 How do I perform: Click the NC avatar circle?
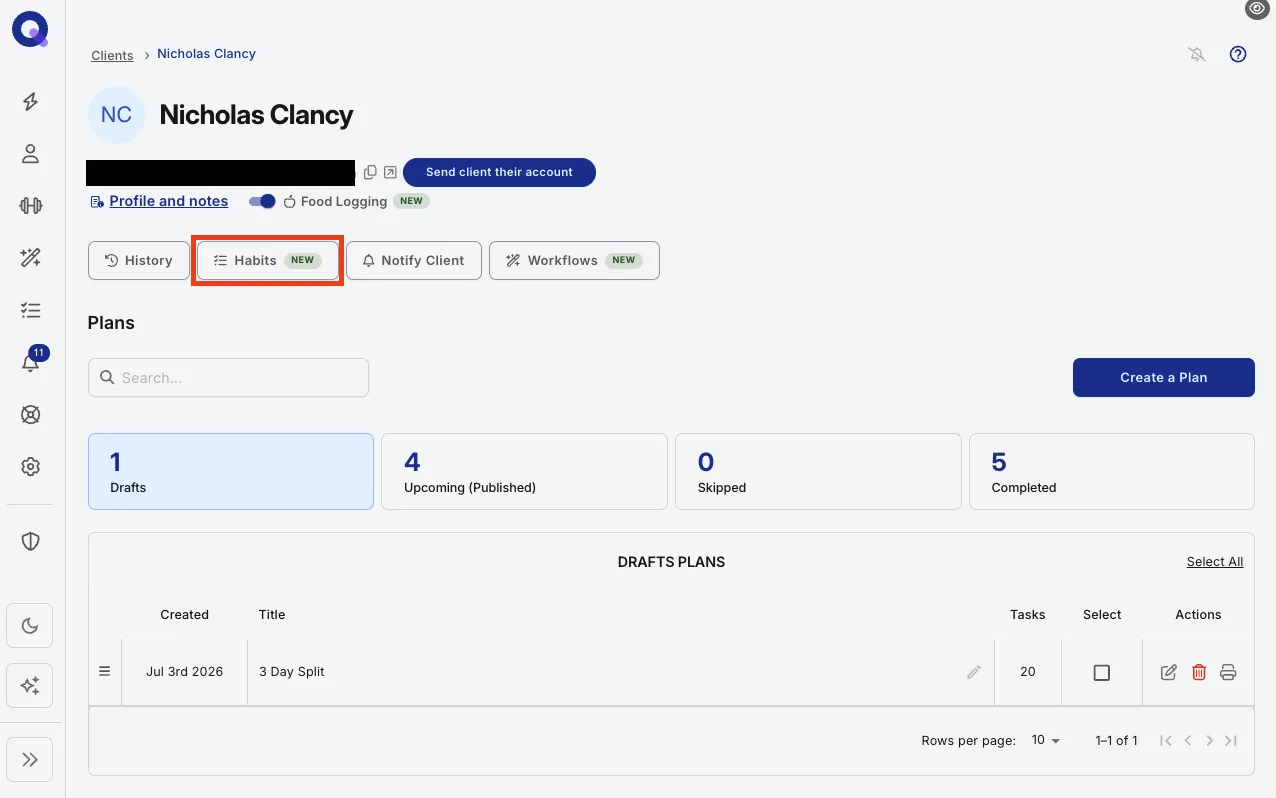coord(116,115)
